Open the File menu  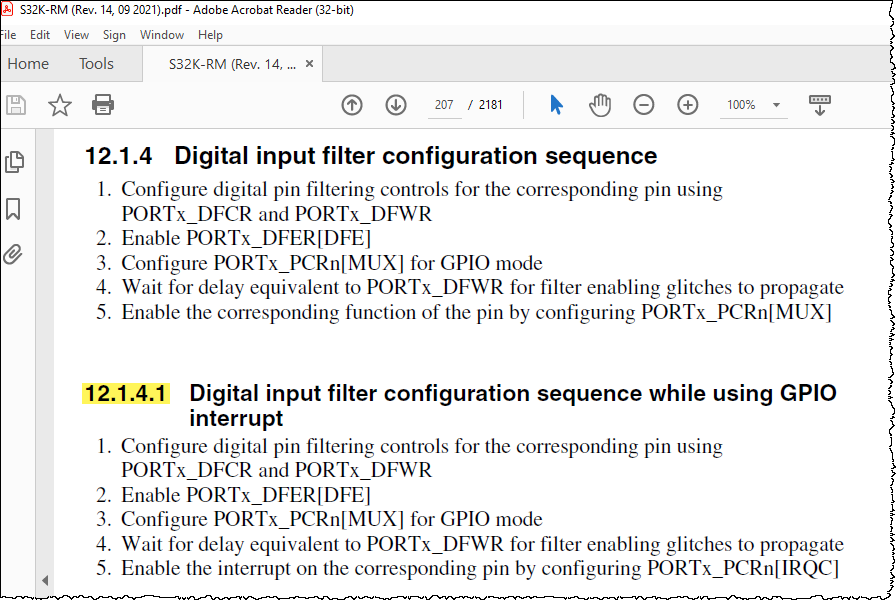9,34
